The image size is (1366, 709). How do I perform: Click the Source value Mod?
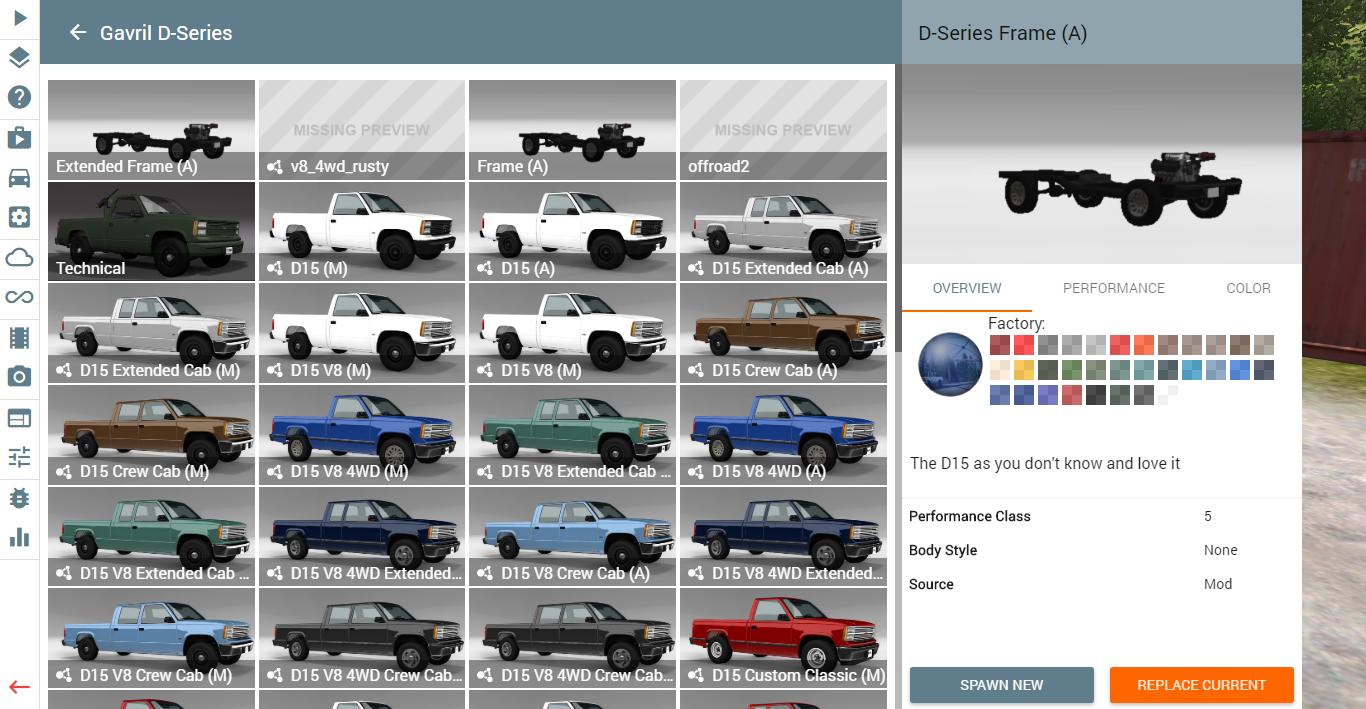(x=1218, y=584)
